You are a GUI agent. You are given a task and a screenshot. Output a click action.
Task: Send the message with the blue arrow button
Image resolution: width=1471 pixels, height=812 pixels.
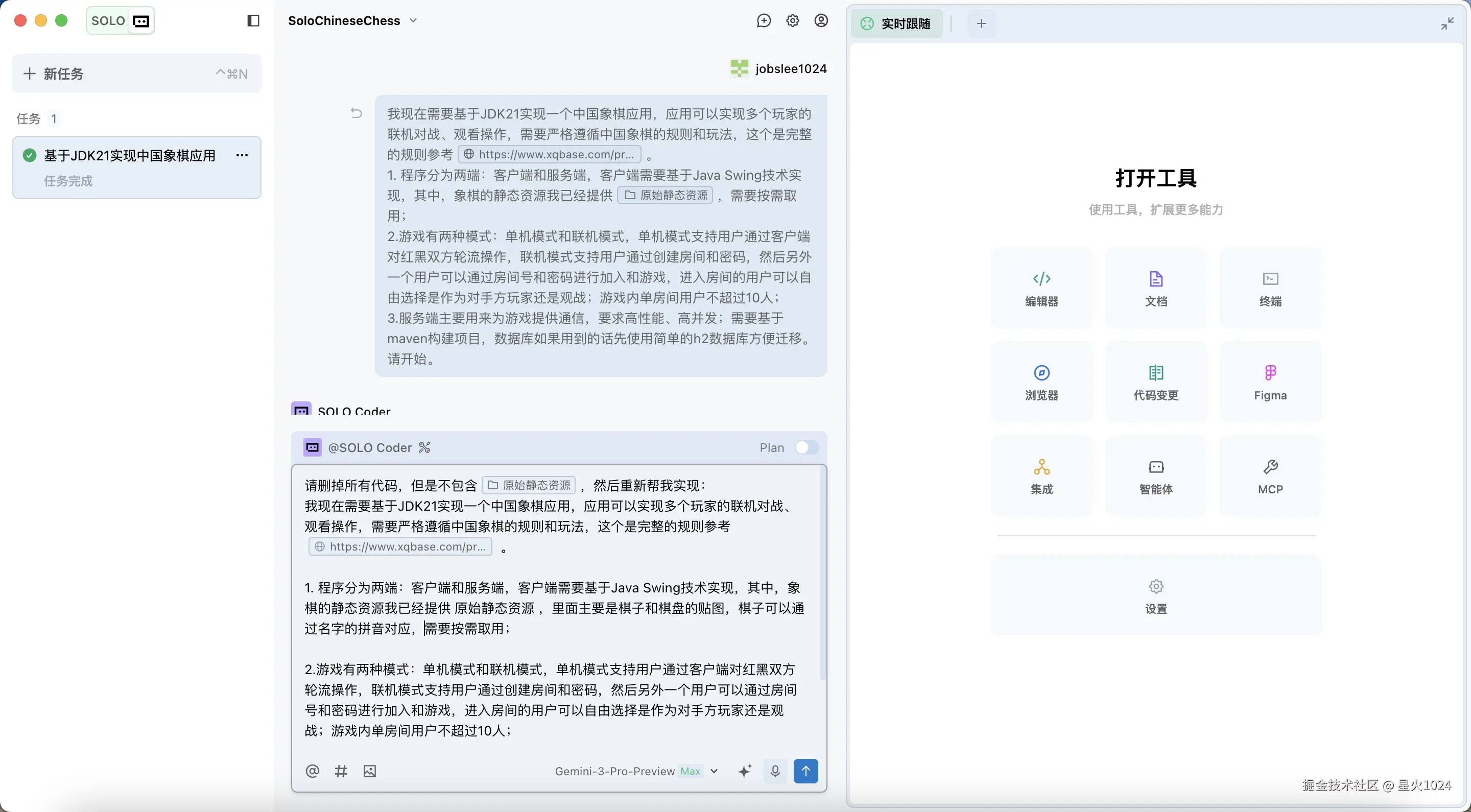[805, 772]
